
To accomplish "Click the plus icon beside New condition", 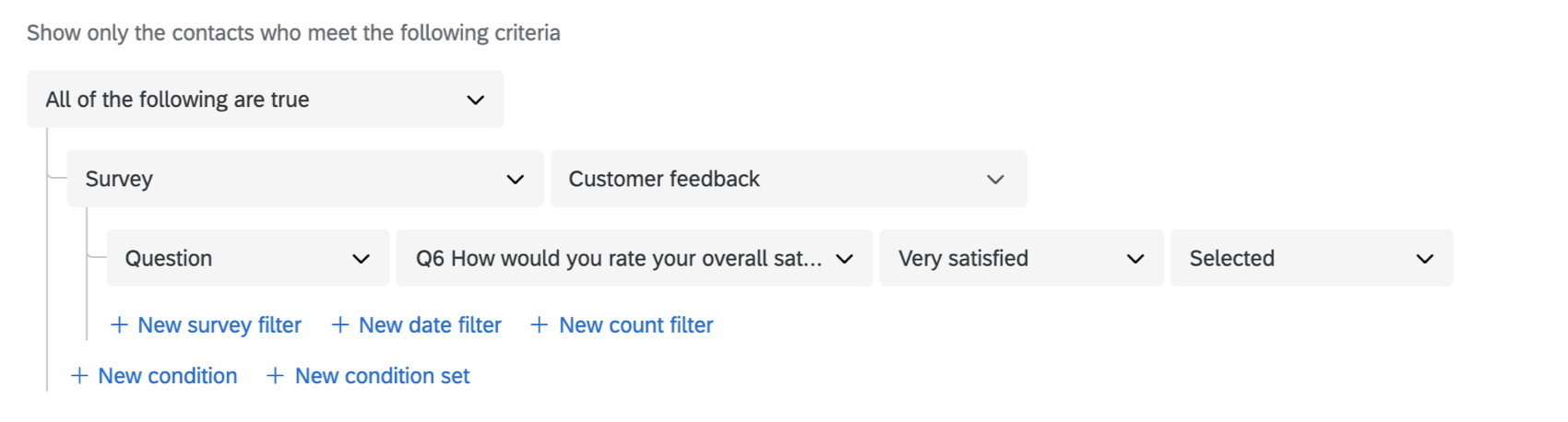I will click(79, 376).
